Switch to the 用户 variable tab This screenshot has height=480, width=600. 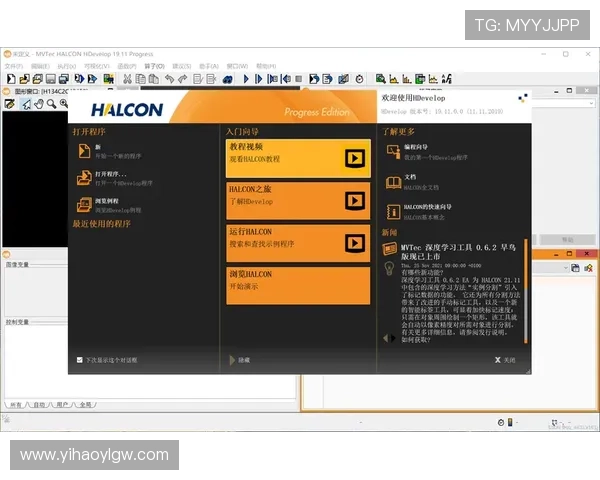[x=62, y=405]
